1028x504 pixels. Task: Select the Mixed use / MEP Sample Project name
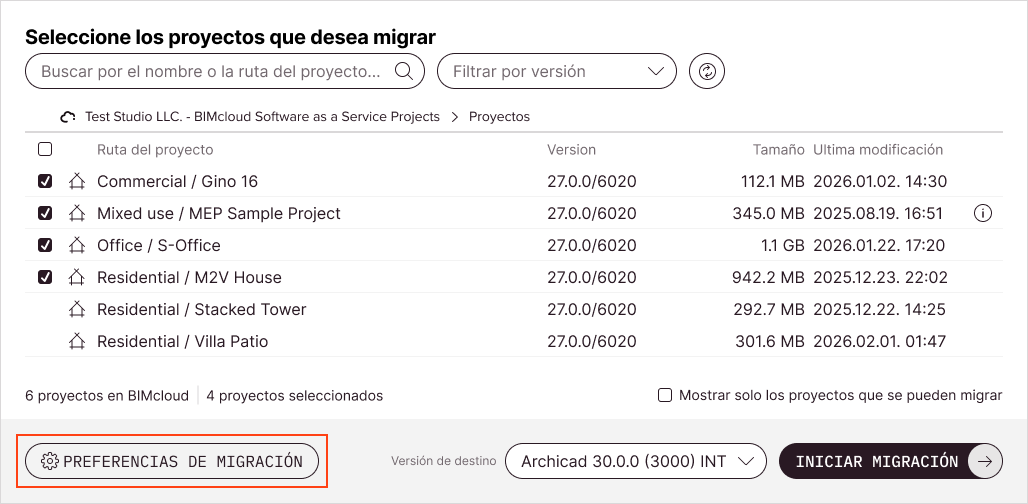pos(219,214)
